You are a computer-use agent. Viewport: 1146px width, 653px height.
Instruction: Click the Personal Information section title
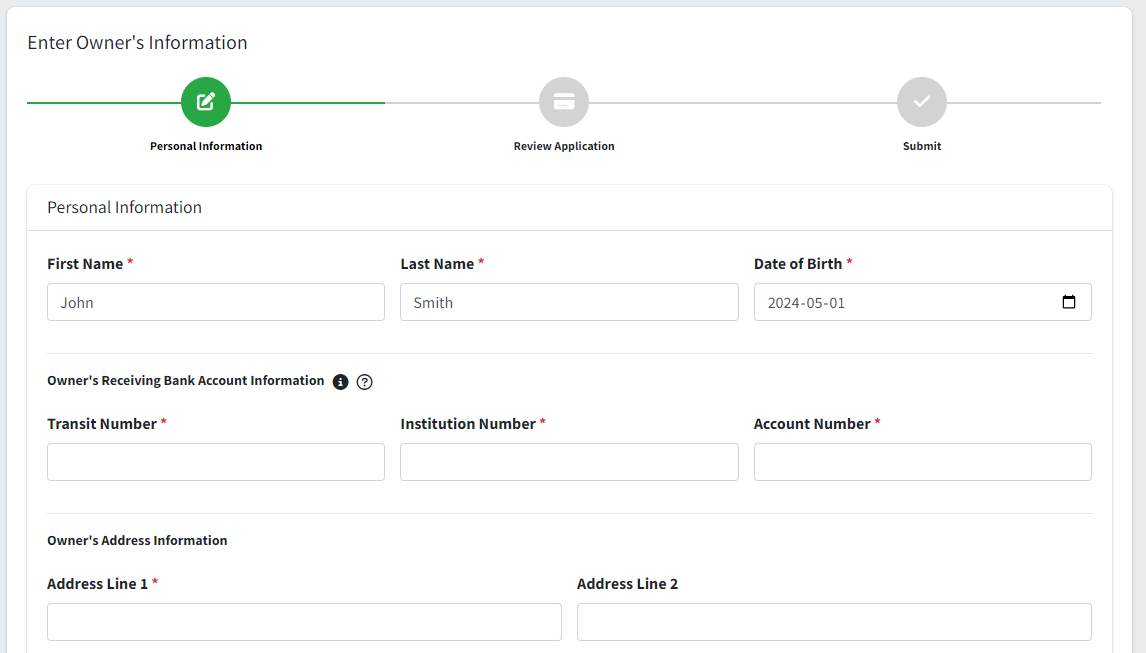pyautogui.click(x=124, y=207)
